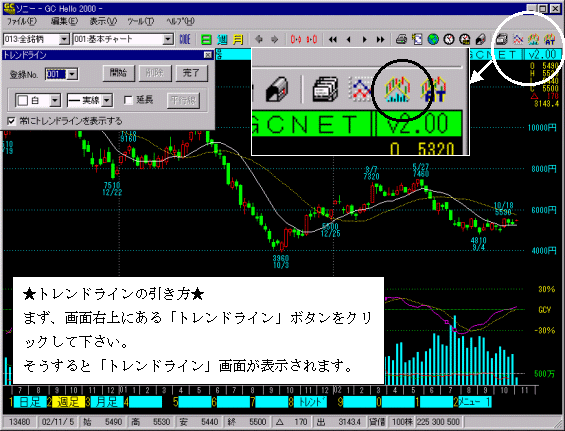565x431 pixels.
Task: Open the Trendline tool toolbar icon
Action: coord(534,39)
